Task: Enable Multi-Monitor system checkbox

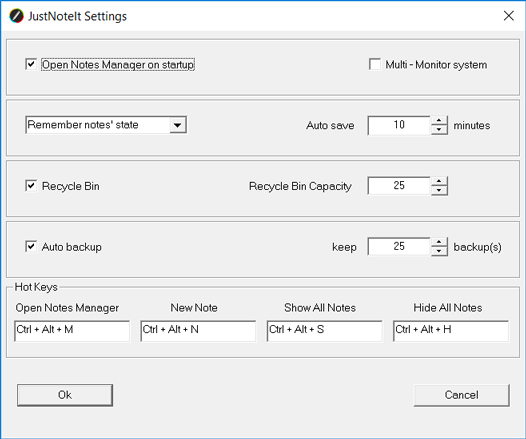Action: click(x=375, y=64)
